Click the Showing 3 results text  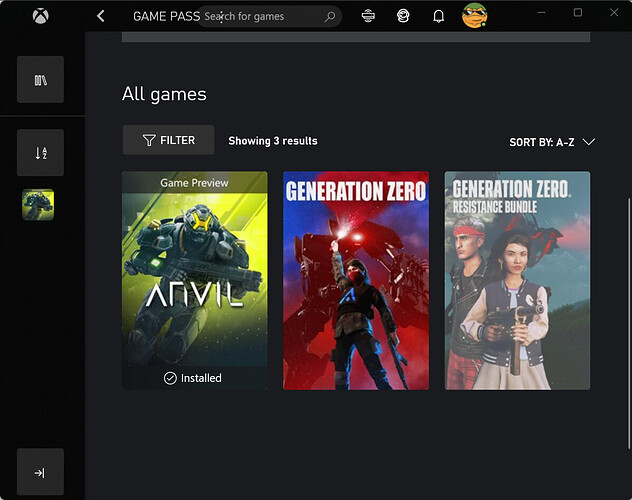(x=273, y=141)
